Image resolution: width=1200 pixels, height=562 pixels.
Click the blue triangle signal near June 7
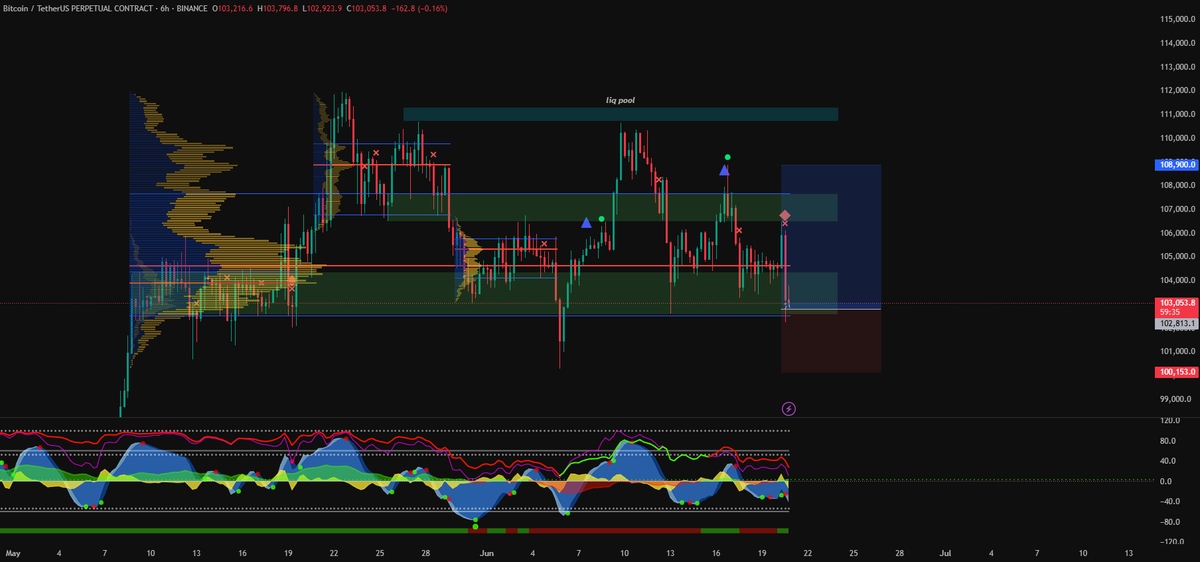(x=586, y=222)
